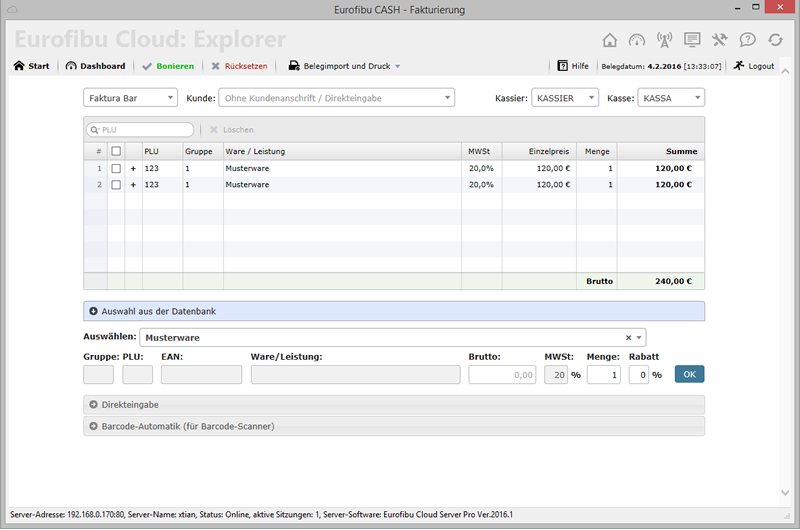The height and width of the screenshot is (530, 800).
Task: Click the cloud icon in title bar
Action: point(12,9)
